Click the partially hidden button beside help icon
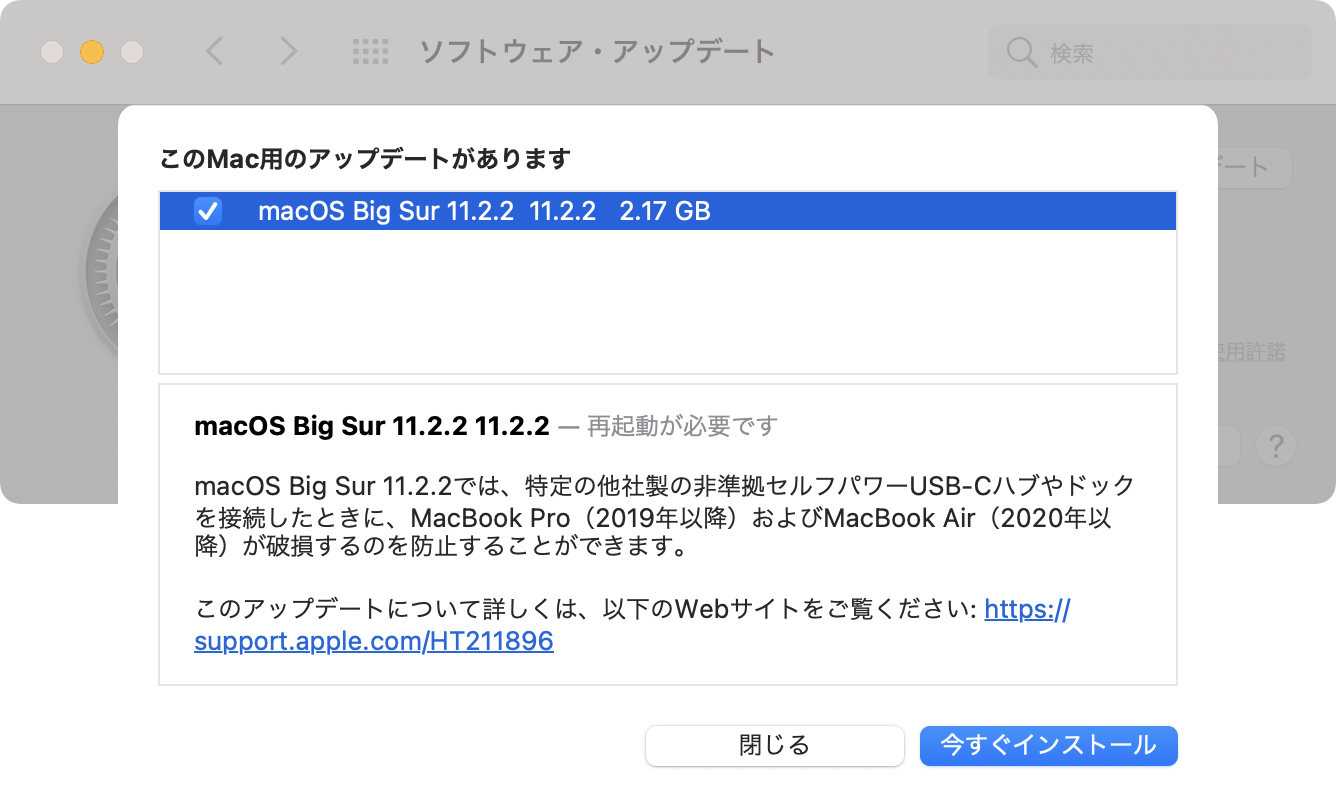This screenshot has width=1336, height=806. (1229, 446)
